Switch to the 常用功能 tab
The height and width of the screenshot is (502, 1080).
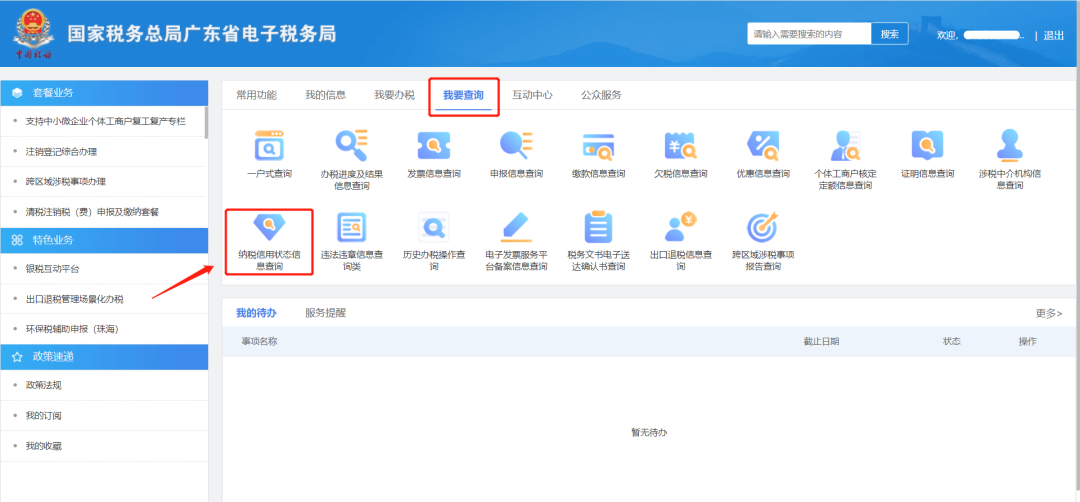[x=256, y=95]
